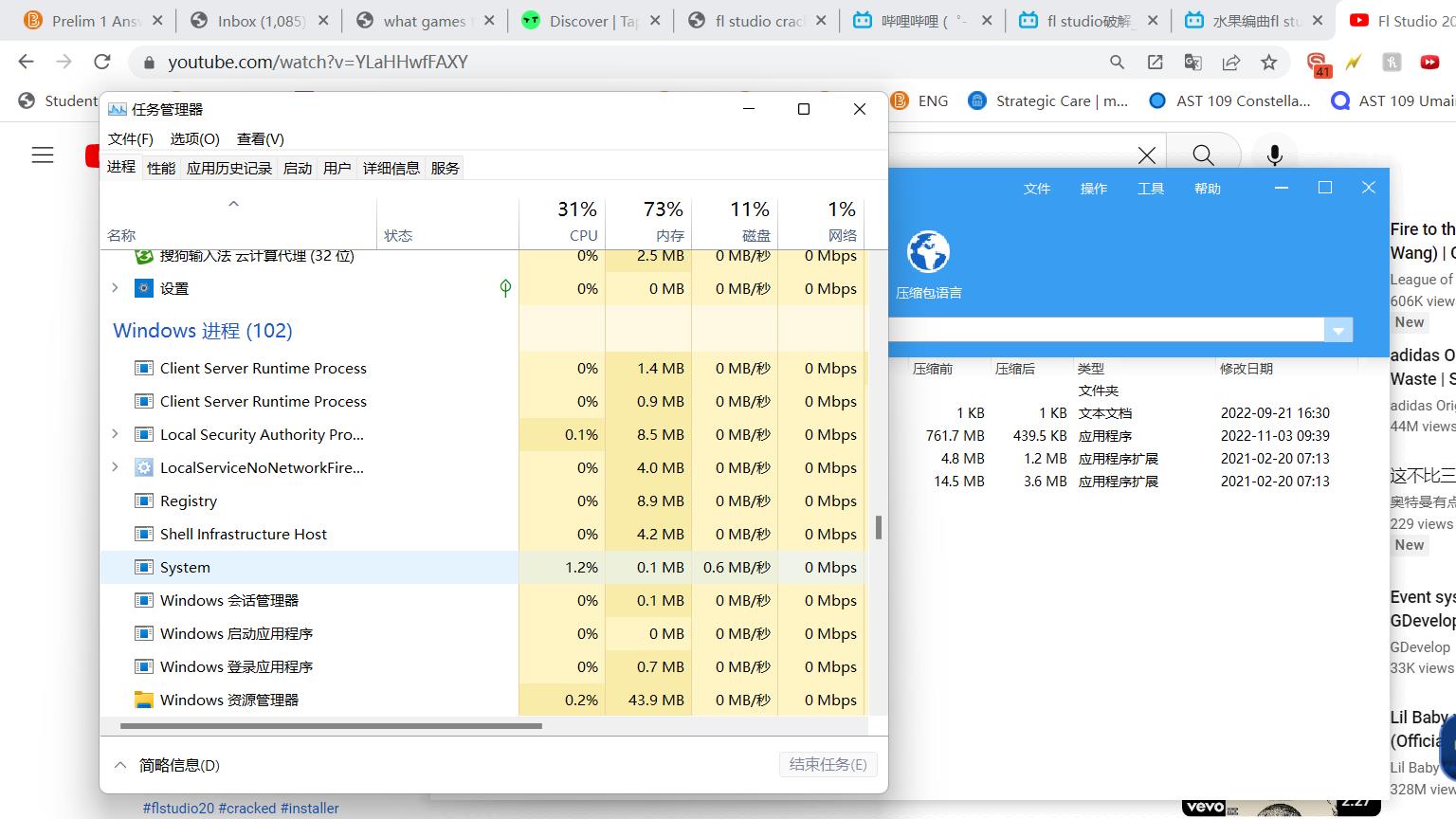Expand the 设置 process group
Screen dimensions: 1456x819
click(116, 288)
